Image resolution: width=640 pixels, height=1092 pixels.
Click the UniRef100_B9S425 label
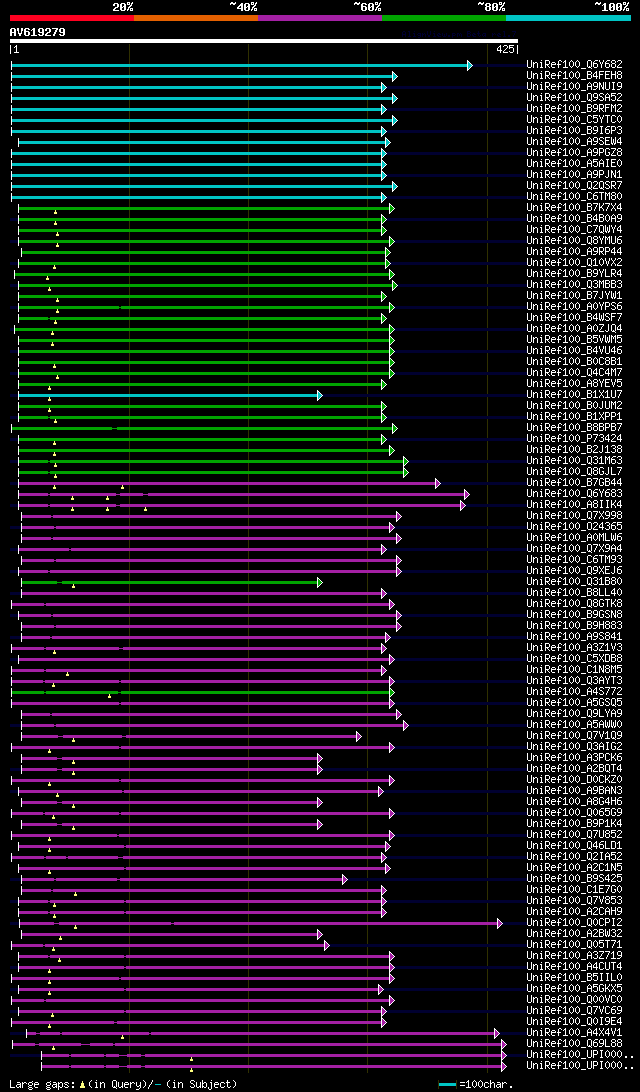pyautogui.click(x=575, y=878)
